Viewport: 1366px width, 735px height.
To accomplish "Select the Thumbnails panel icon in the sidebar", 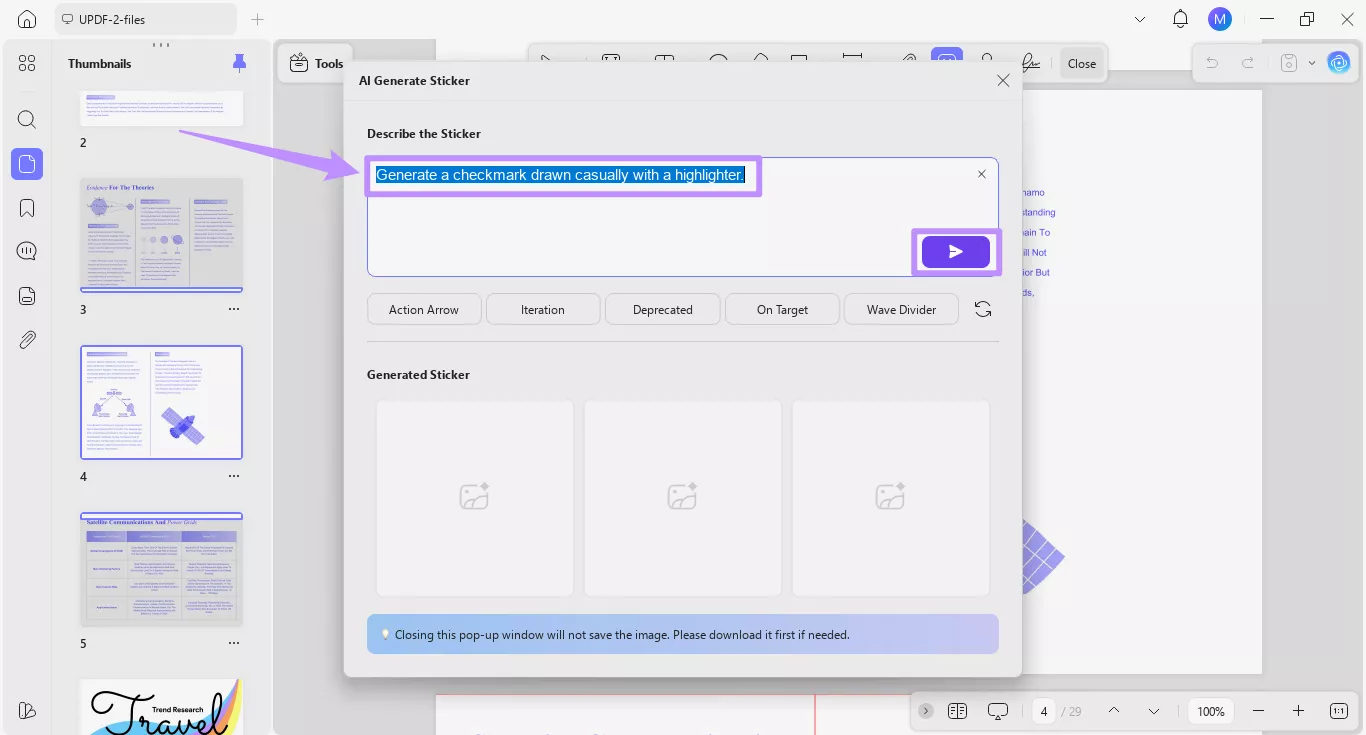I will [27, 164].
